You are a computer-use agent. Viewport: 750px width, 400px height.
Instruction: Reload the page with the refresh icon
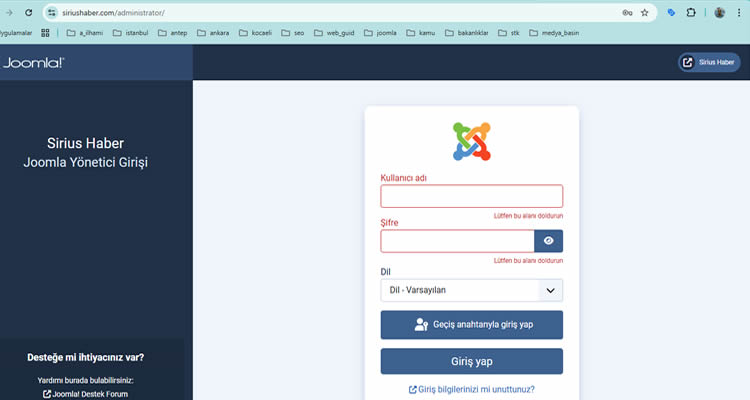(29, 13)
